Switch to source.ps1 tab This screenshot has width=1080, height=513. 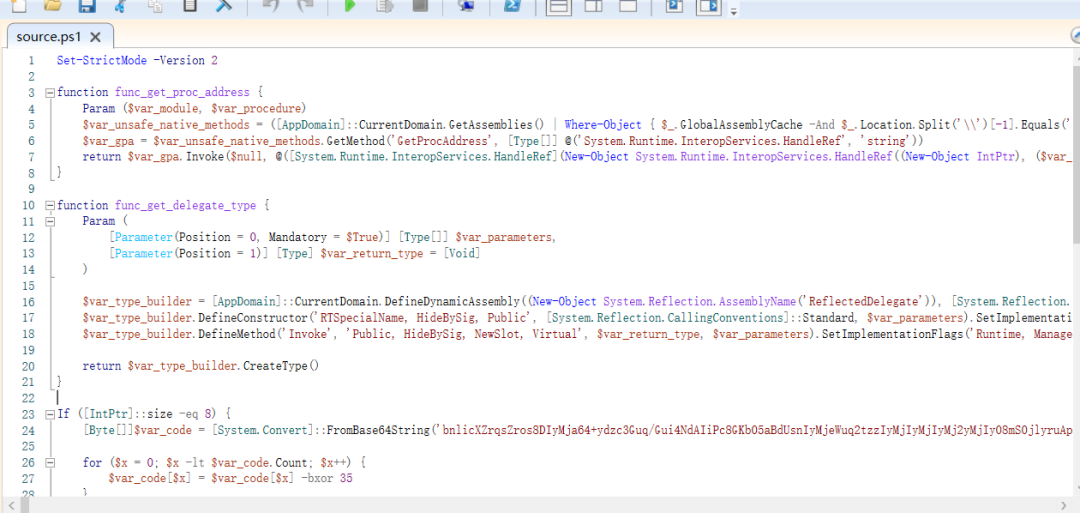pyautogui.click(x=49, y=37)
